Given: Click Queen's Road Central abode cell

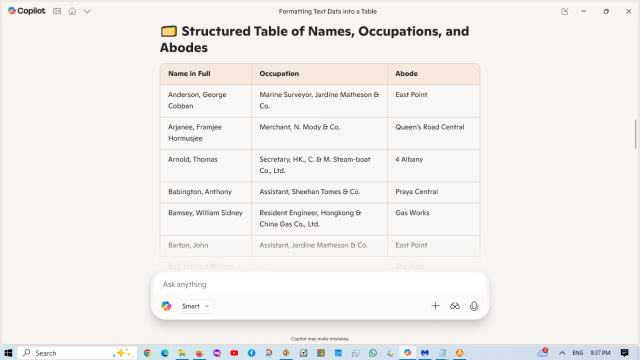Looking at the screenshot, I should point(433,133).
